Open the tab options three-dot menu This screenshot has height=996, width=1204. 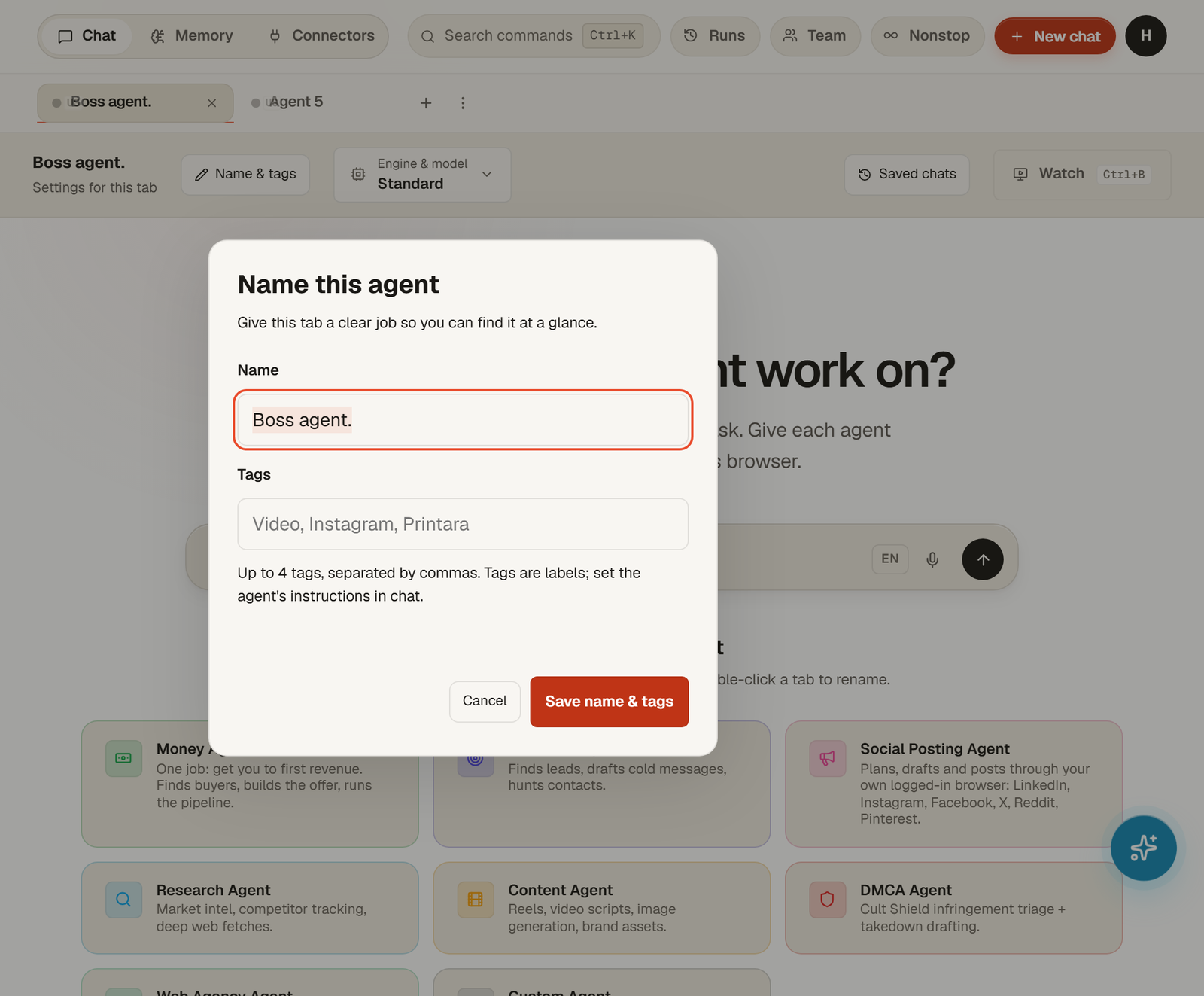point(463,103)
